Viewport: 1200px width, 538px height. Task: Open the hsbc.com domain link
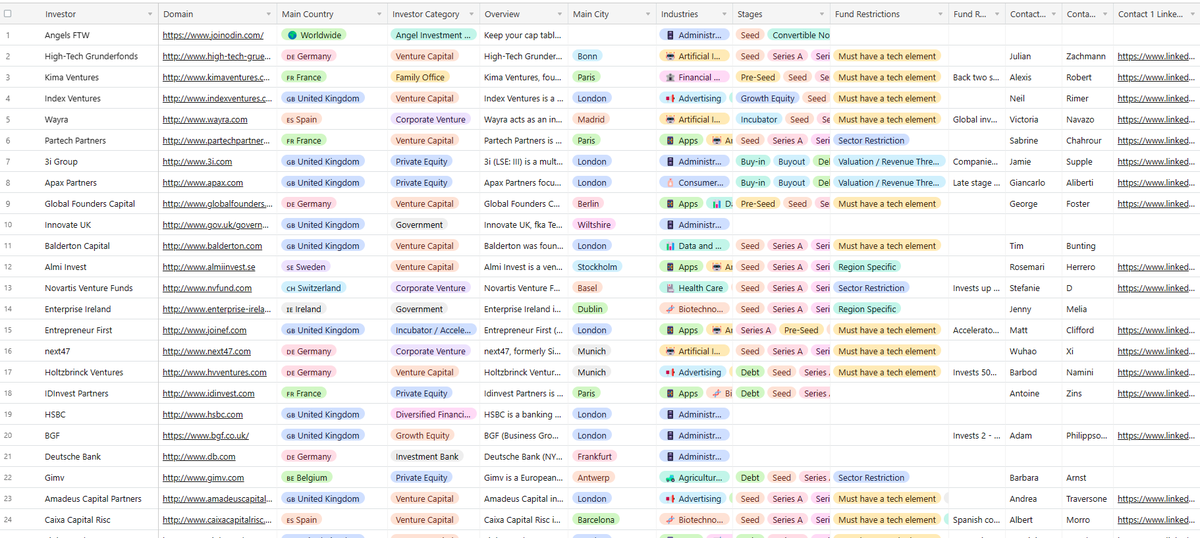coord(202,414)
